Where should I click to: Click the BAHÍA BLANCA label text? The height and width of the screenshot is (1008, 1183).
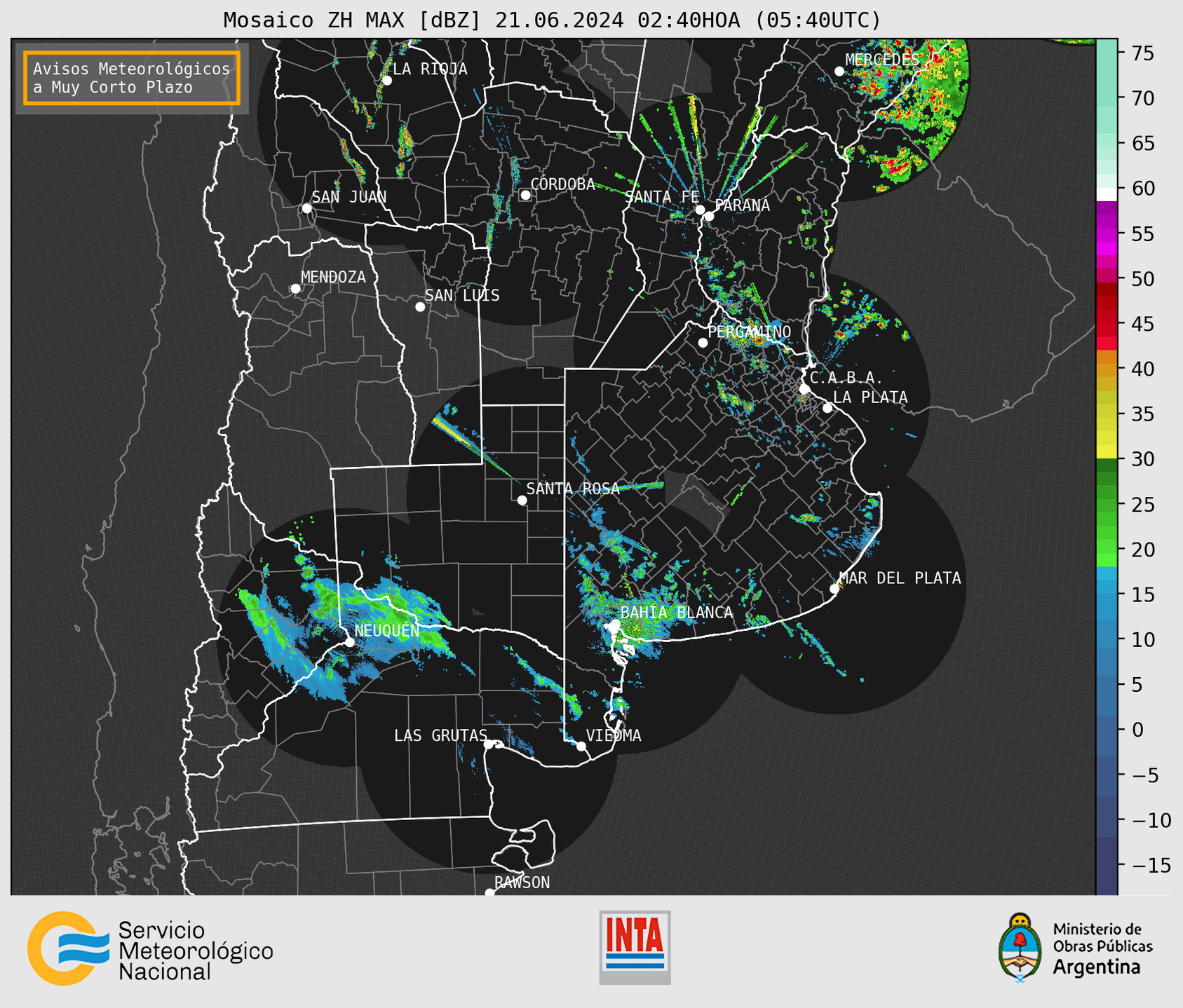677,613
